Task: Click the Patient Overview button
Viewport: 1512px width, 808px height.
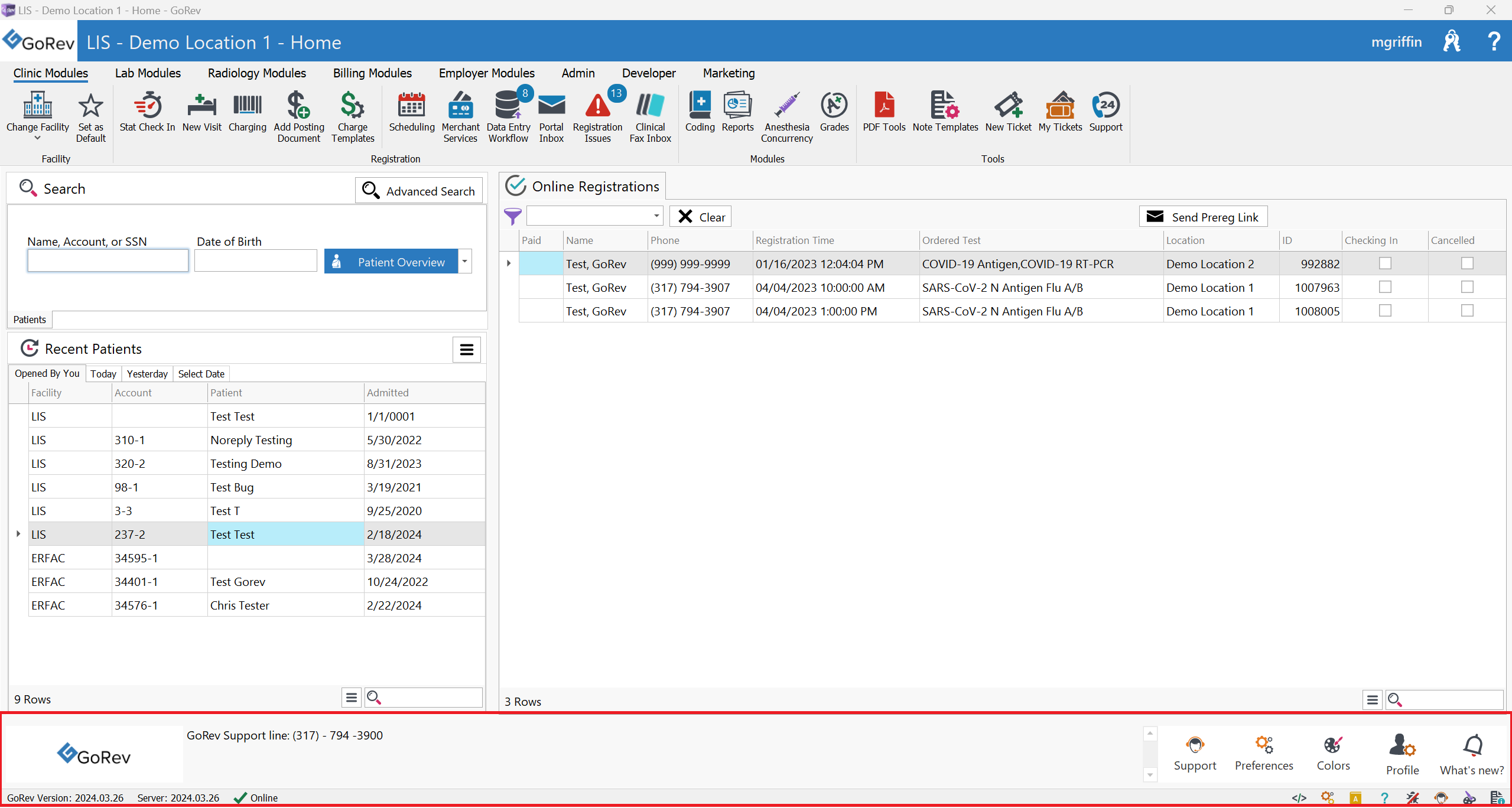Action: [x=391, y=261]
